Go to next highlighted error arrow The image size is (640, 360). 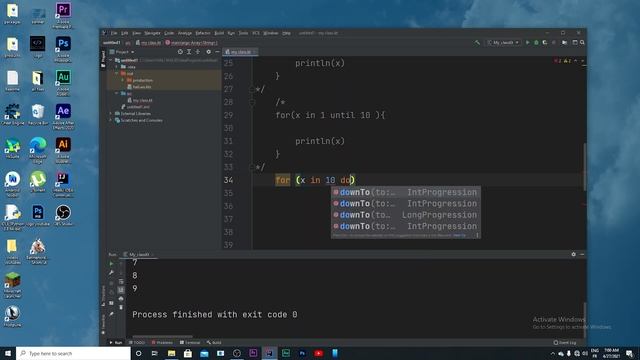[582, 61]
